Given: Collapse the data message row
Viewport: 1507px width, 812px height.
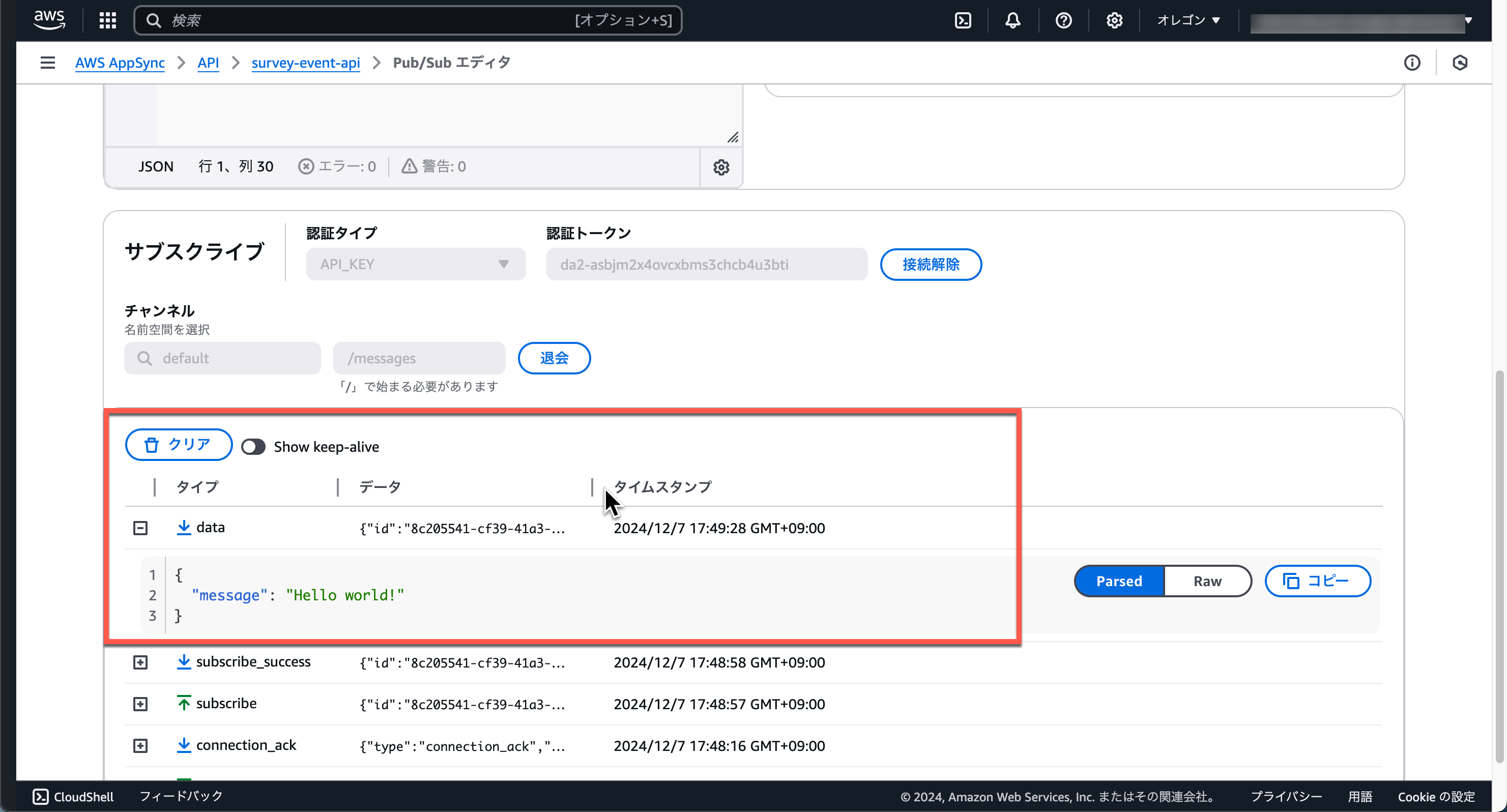Looking at the screenshot, I should 140,528.
